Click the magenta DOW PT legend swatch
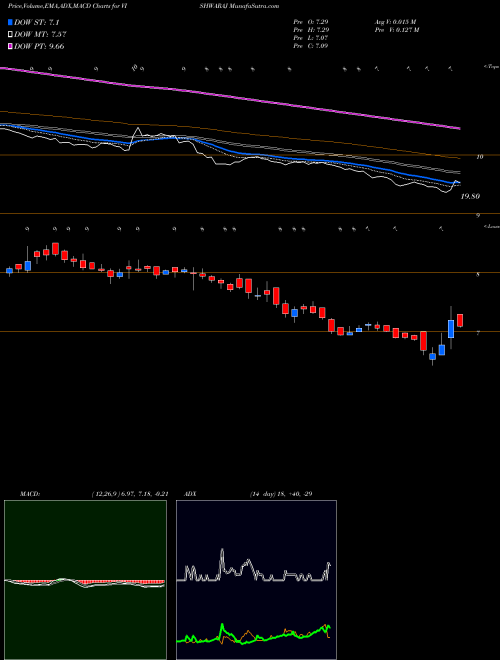500x660 pixels. click(10, 46)
